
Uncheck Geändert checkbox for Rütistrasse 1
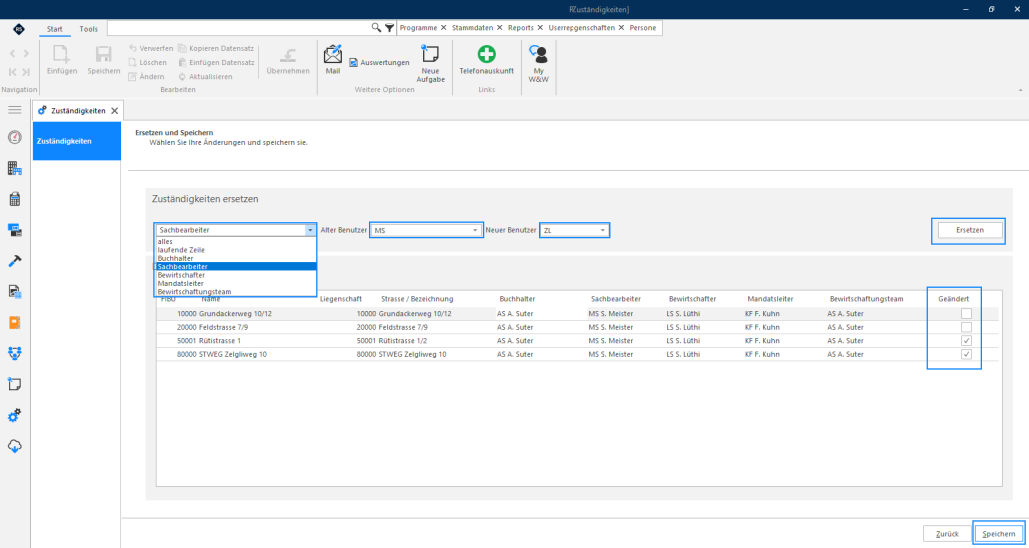(x=966, y=341)
